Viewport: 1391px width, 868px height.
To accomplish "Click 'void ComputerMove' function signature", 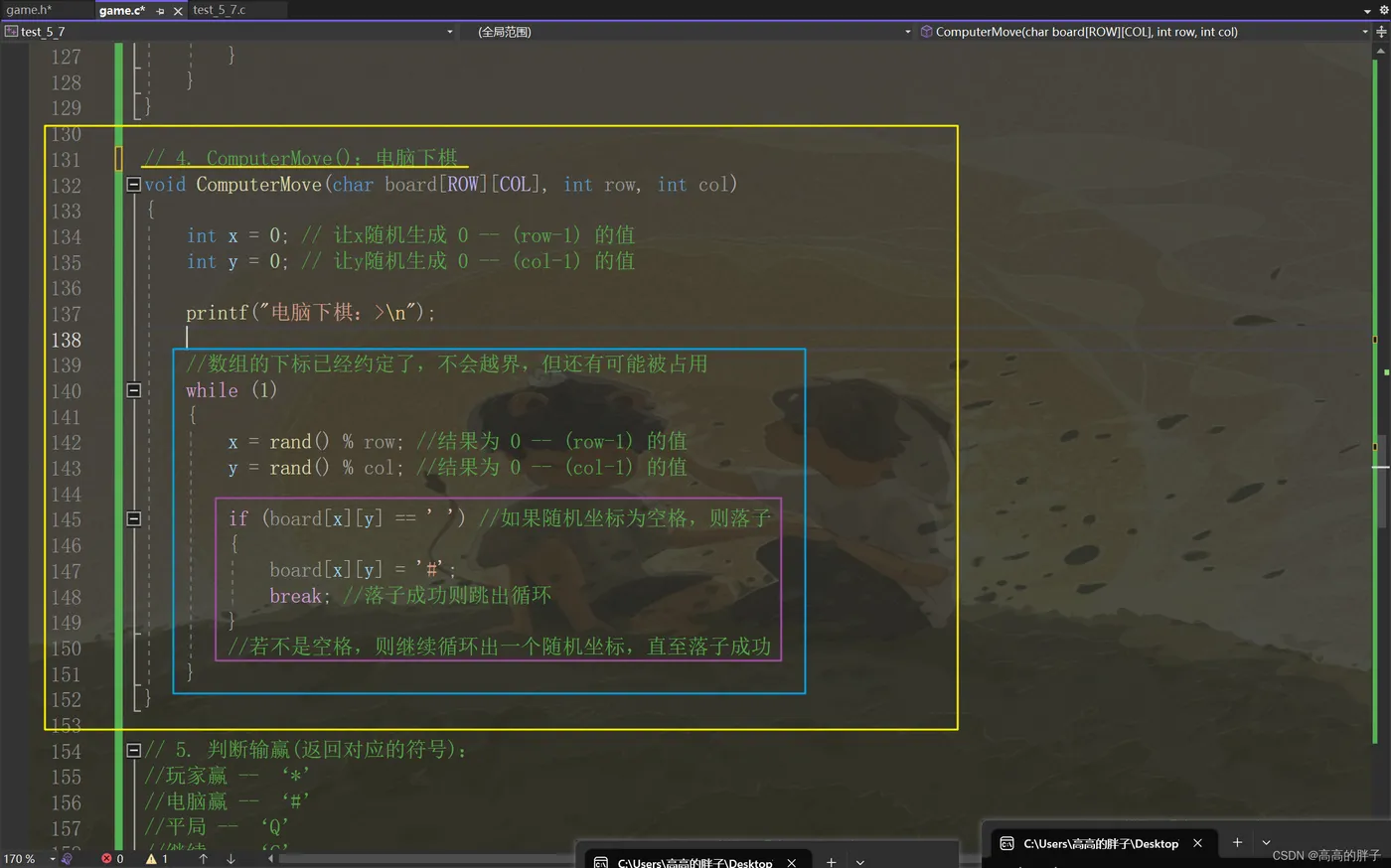I will 440,185.
